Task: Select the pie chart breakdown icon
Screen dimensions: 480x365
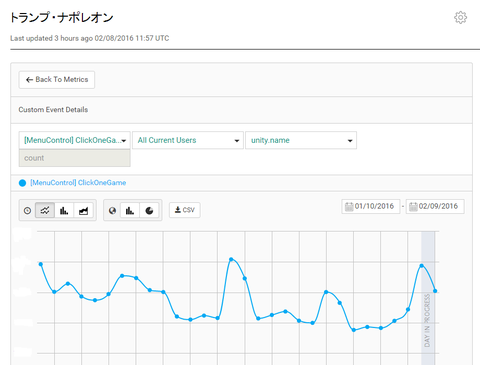Action: [149, 210]
